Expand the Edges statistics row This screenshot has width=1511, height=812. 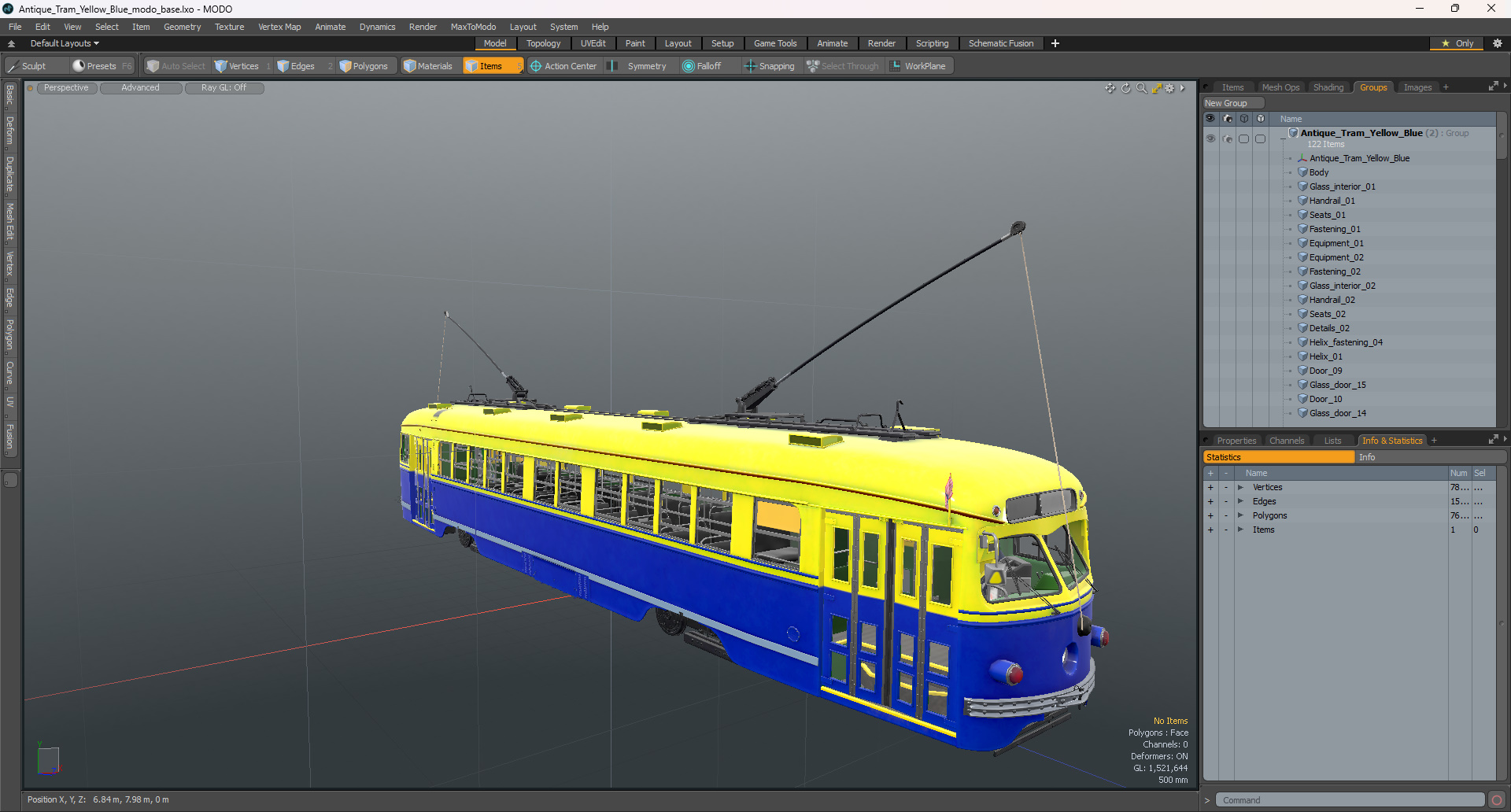pos(1240,501)
